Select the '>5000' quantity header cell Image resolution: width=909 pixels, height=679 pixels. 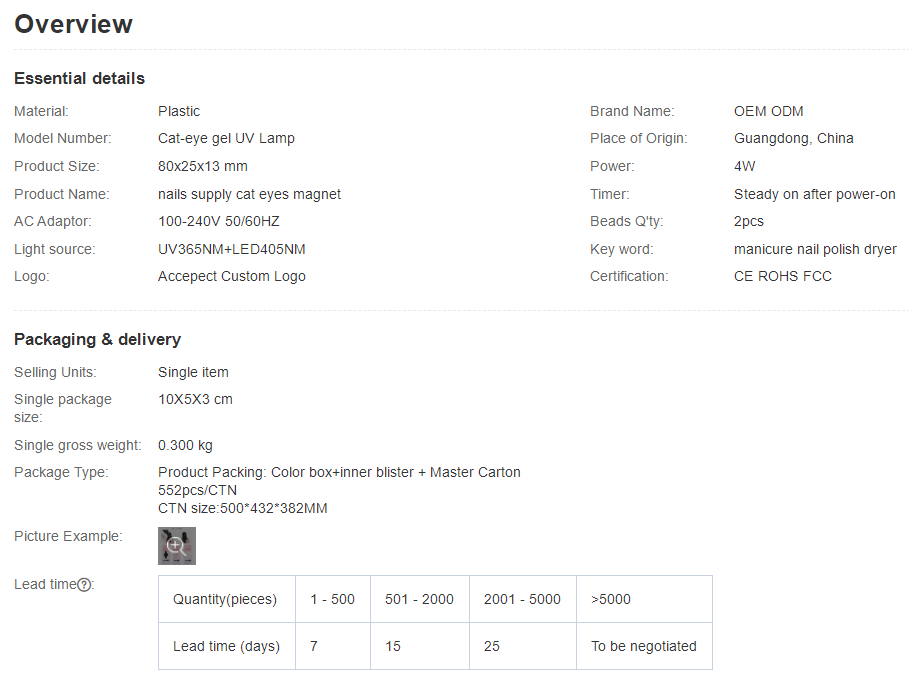[611, 599]
